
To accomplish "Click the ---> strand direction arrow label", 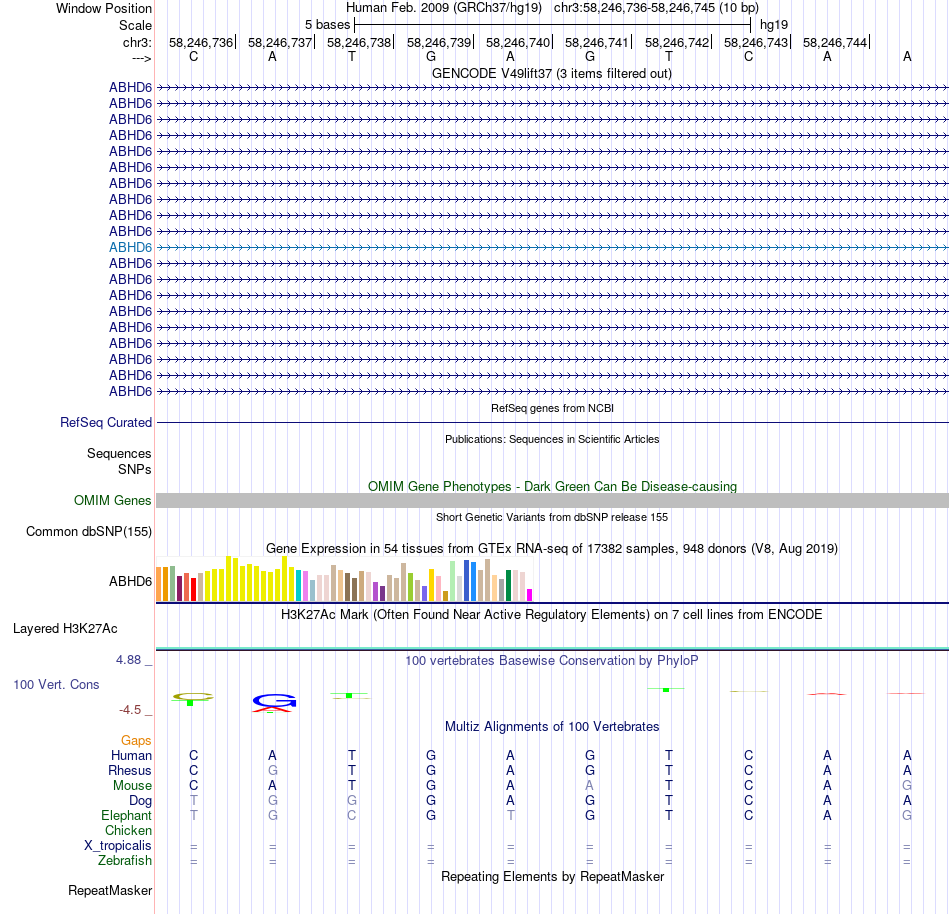I will [141, 59].
